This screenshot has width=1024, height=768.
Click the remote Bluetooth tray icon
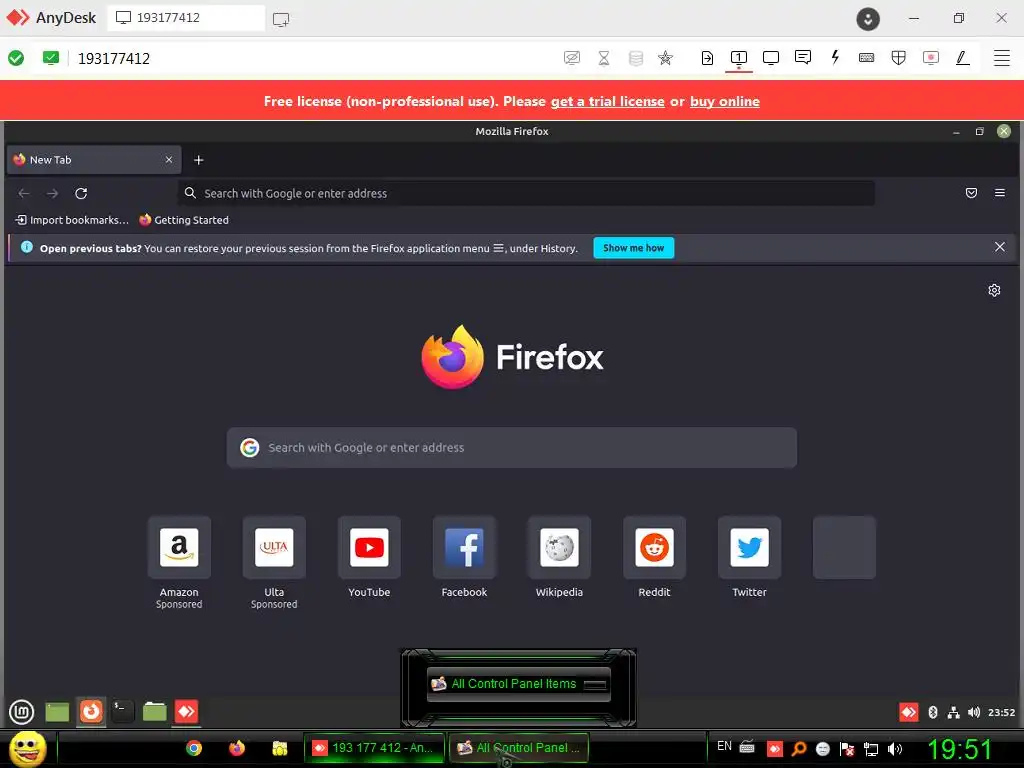(933, 712)
